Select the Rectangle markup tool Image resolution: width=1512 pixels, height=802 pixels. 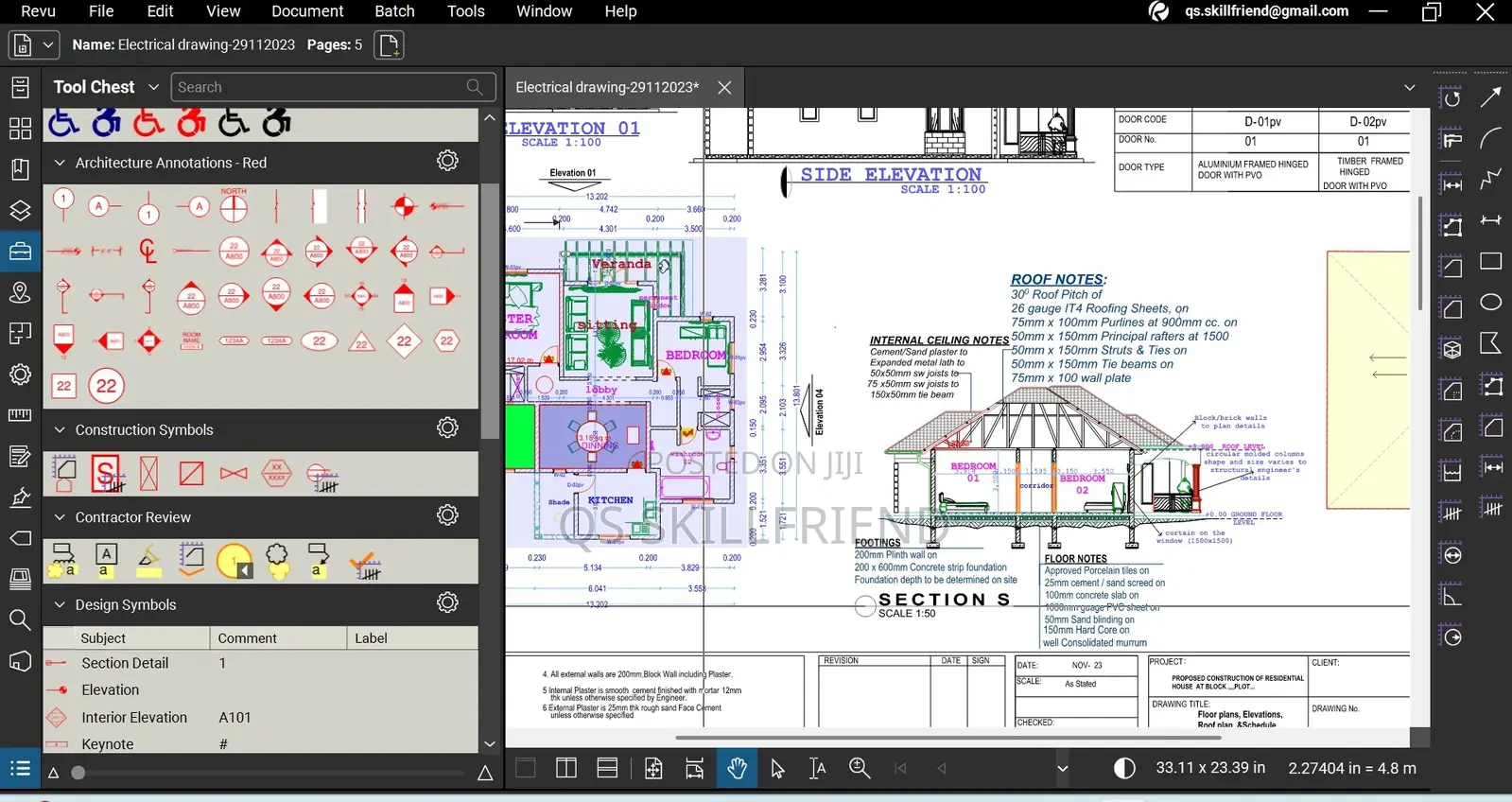click(x=1490, y=261)
